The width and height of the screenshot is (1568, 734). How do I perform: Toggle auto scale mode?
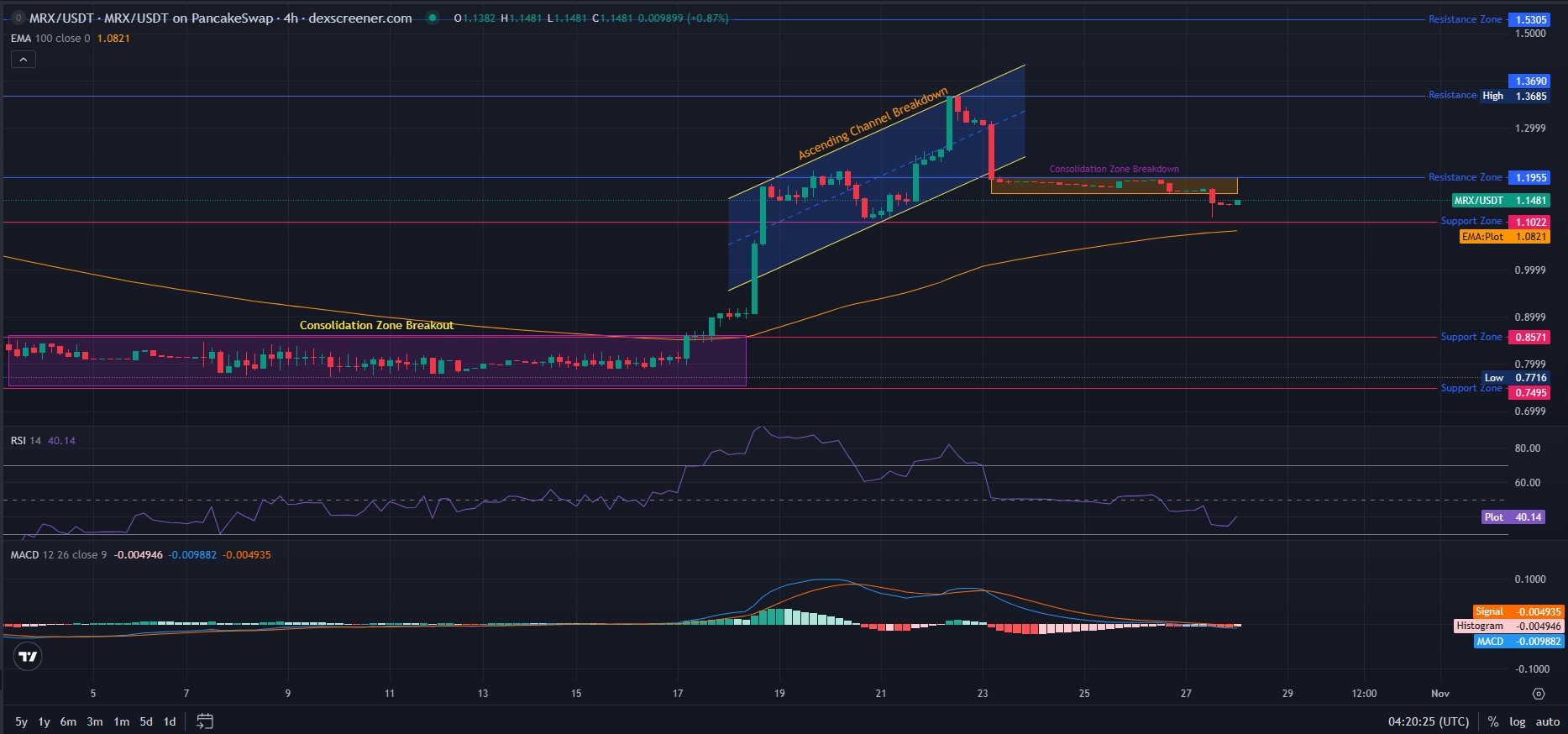click(1548, 721)
